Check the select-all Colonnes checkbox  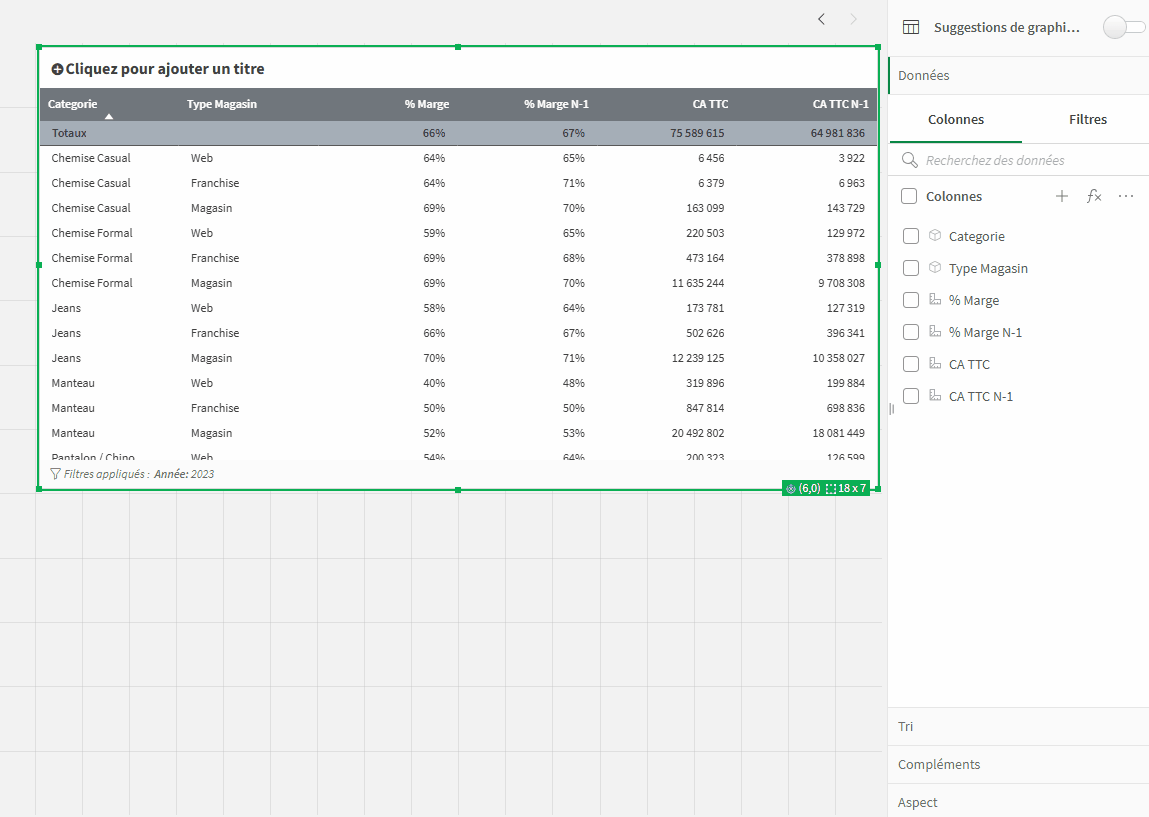[909, 196]
